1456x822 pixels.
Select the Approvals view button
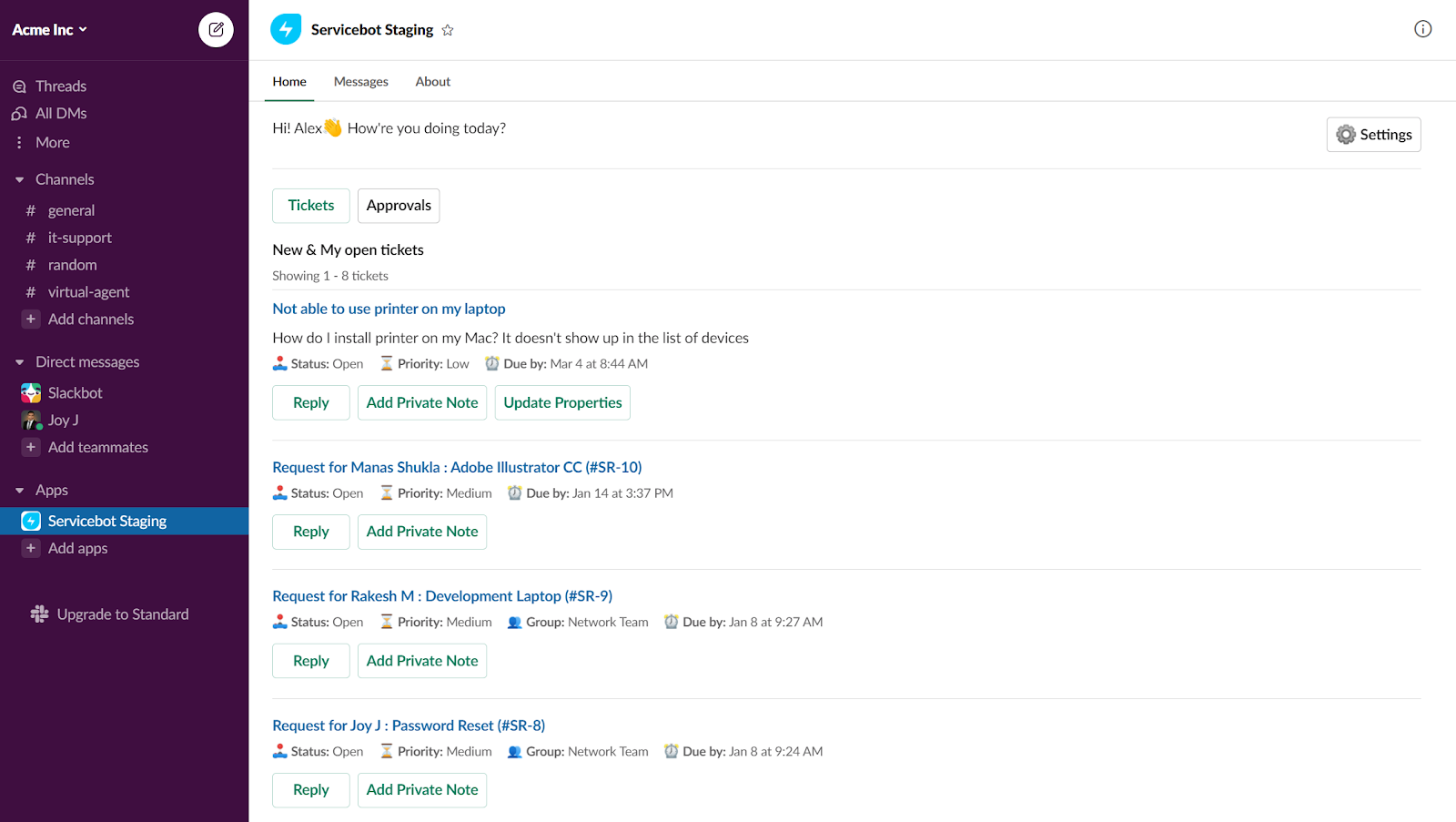click(399, 206)
